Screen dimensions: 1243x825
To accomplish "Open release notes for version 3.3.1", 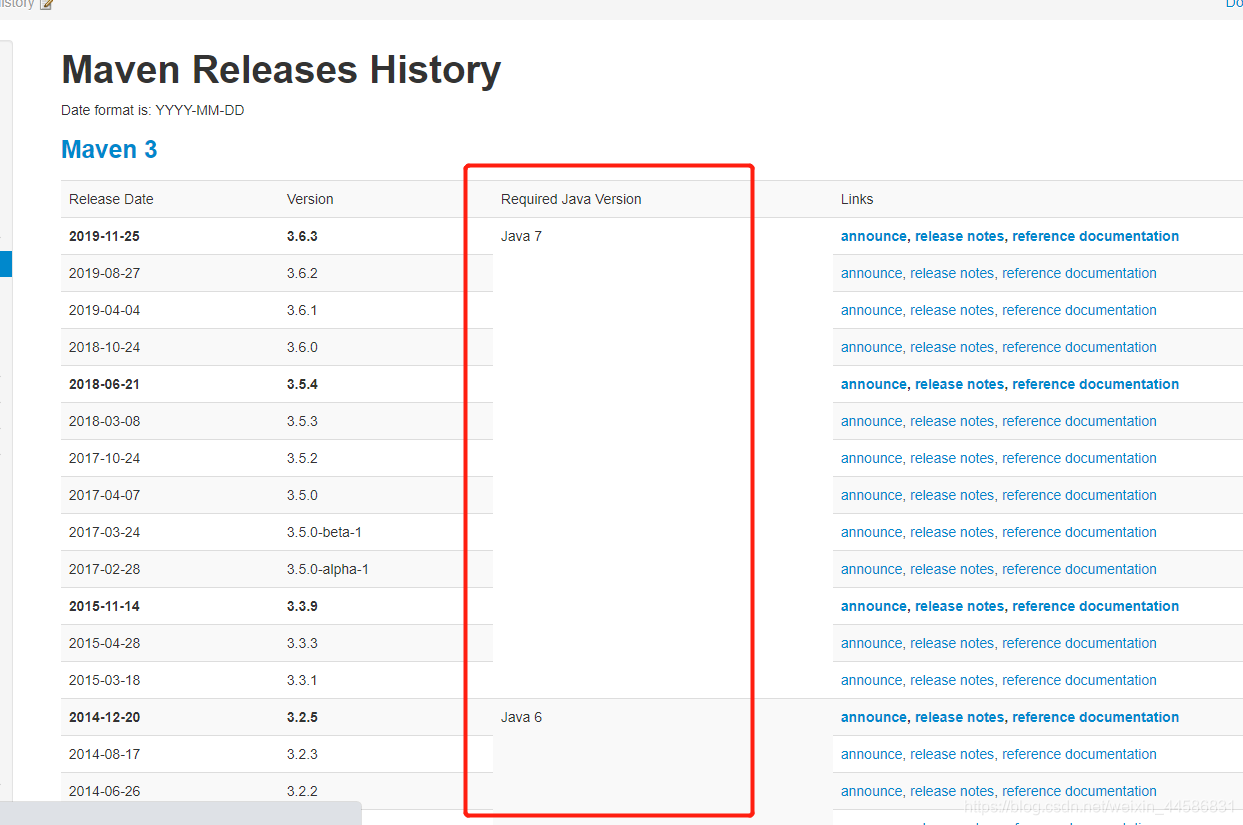I will pyautogui.click(x=952, y=681).
